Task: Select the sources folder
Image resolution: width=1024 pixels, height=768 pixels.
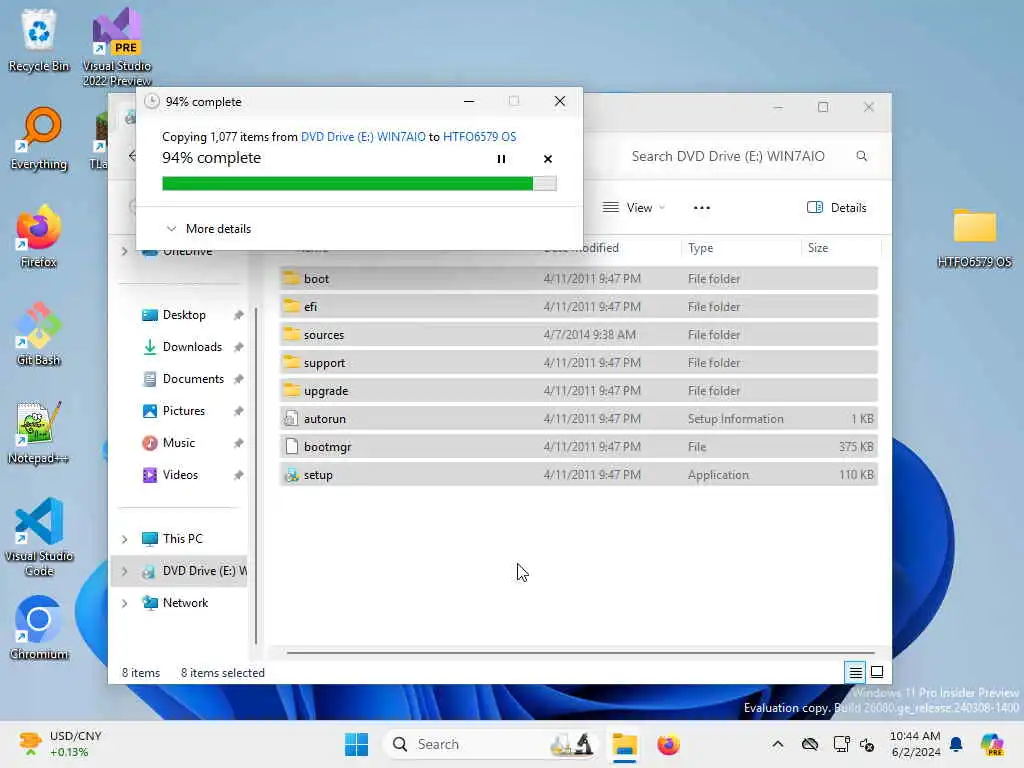Action: click(x=579, y=335)
